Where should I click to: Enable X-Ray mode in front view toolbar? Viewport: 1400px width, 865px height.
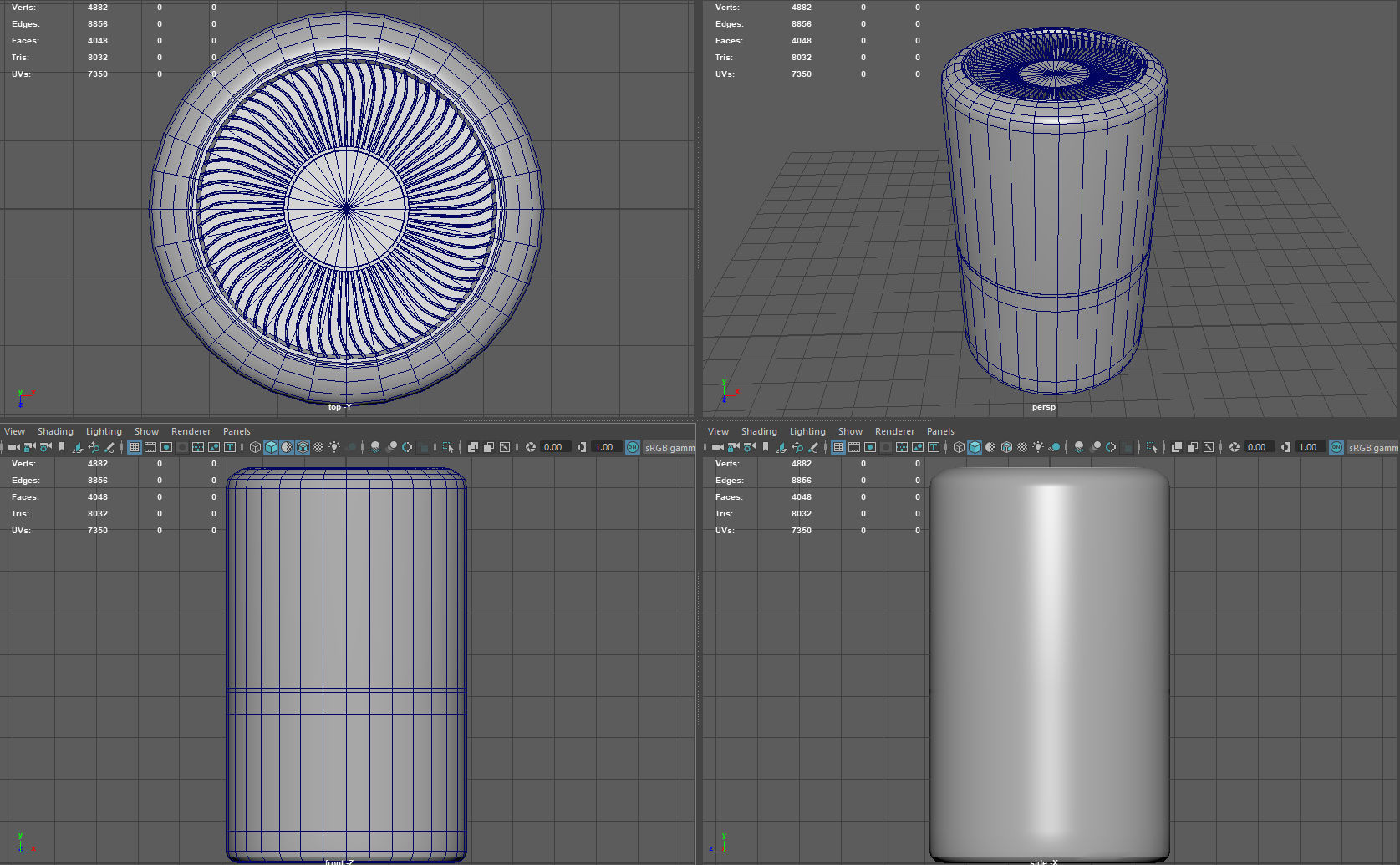pos(472,447)
